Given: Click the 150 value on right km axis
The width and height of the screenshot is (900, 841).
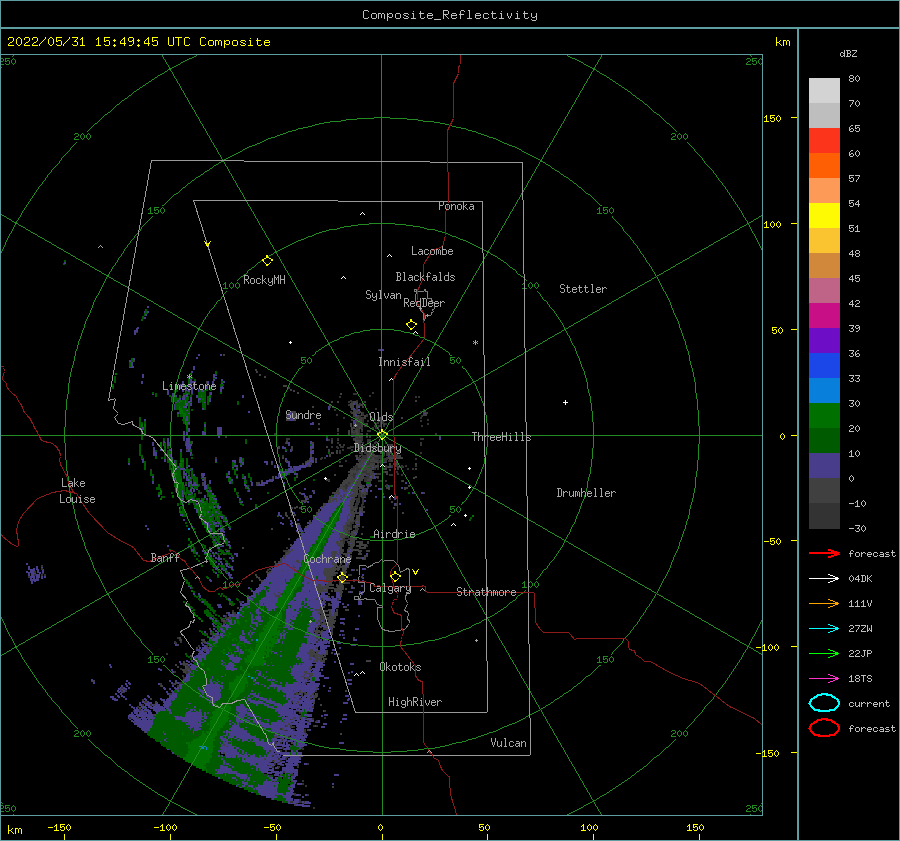Looking at the screenshot, I should click(x=772, y=118).
